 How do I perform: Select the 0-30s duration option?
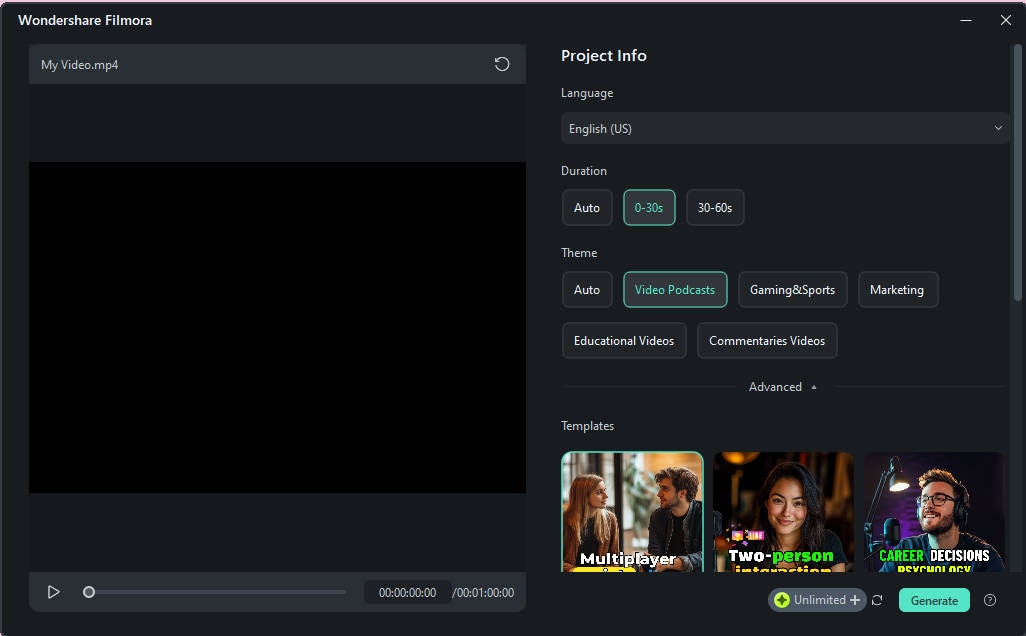tap(649, 207)
